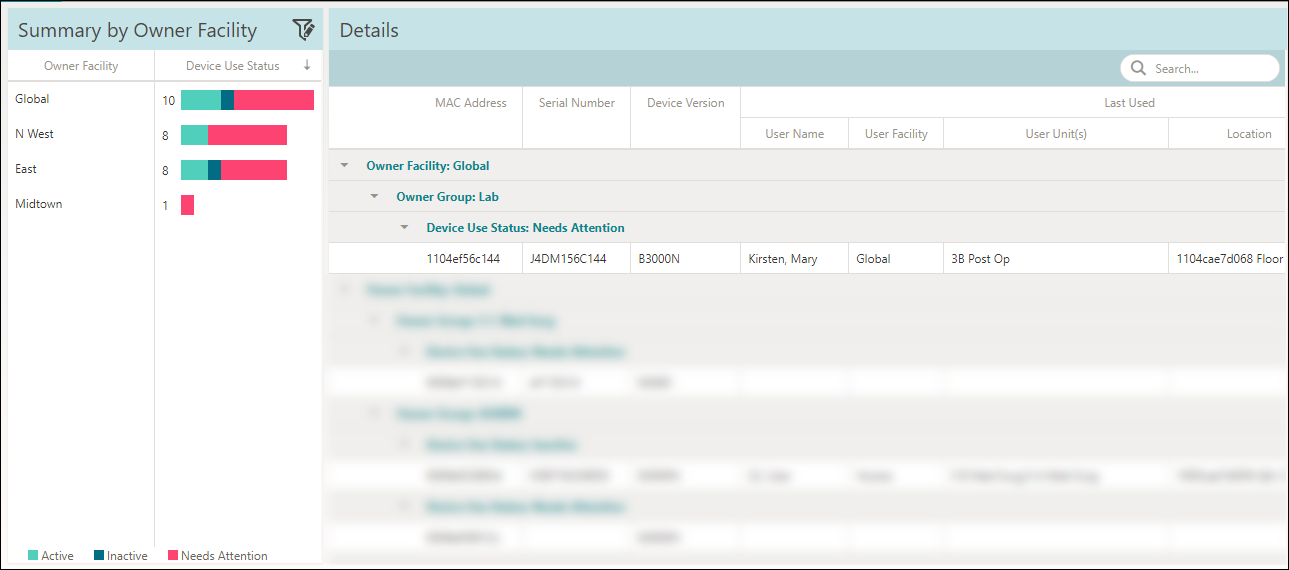This screenshot has width=1289, height=570.
Task: Select the East facility row
Action: click(26, 169)
